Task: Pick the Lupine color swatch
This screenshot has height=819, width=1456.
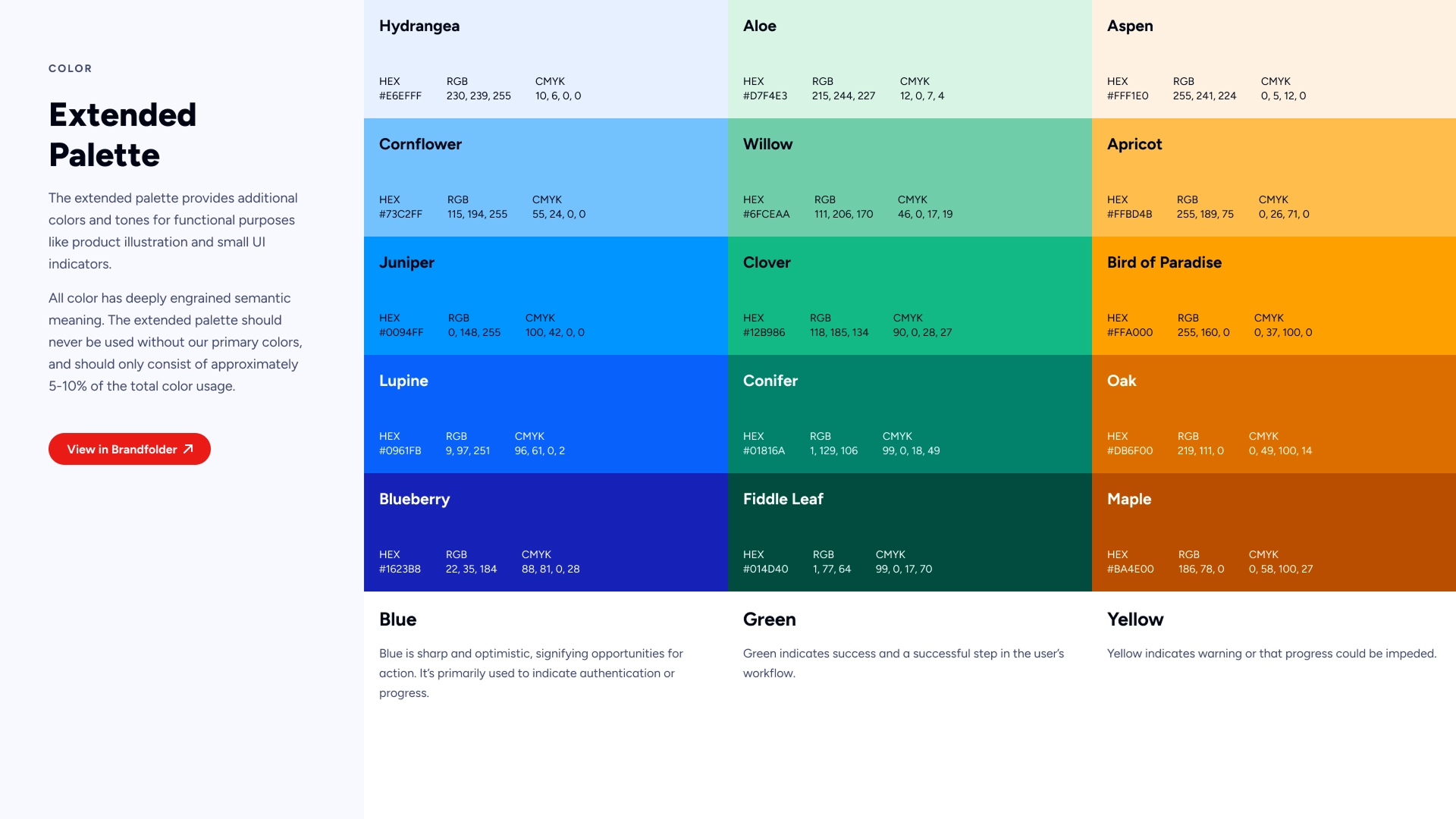Action: click(545, 414)
